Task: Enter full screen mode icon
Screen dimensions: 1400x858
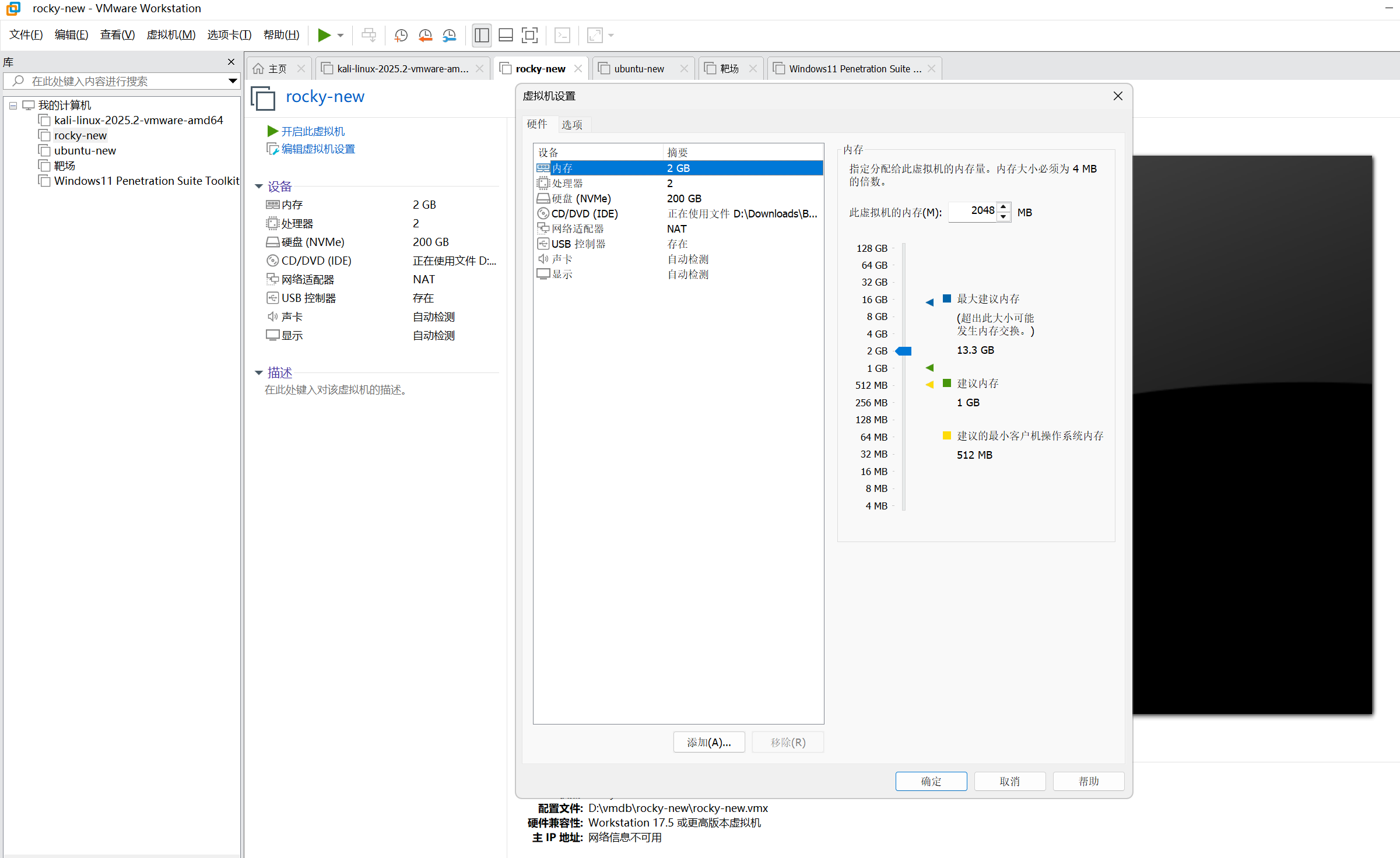Action: tap(529, 36)
